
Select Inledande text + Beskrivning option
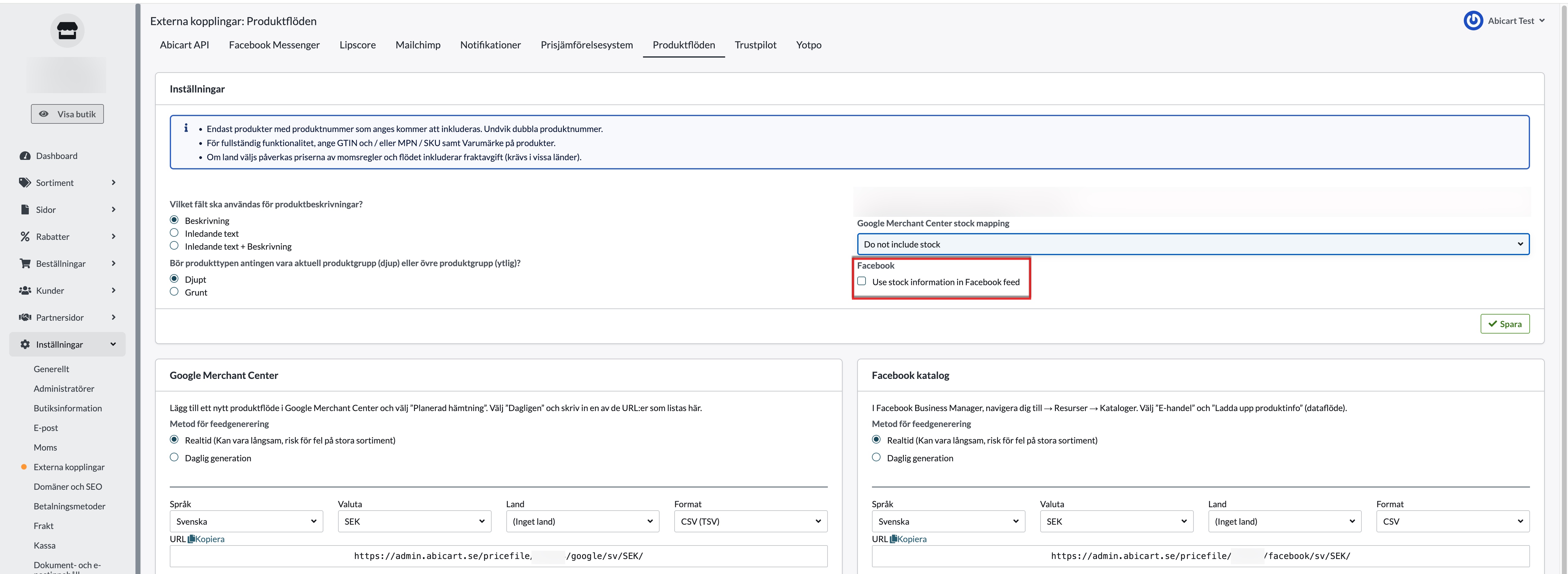coord(174,245)
